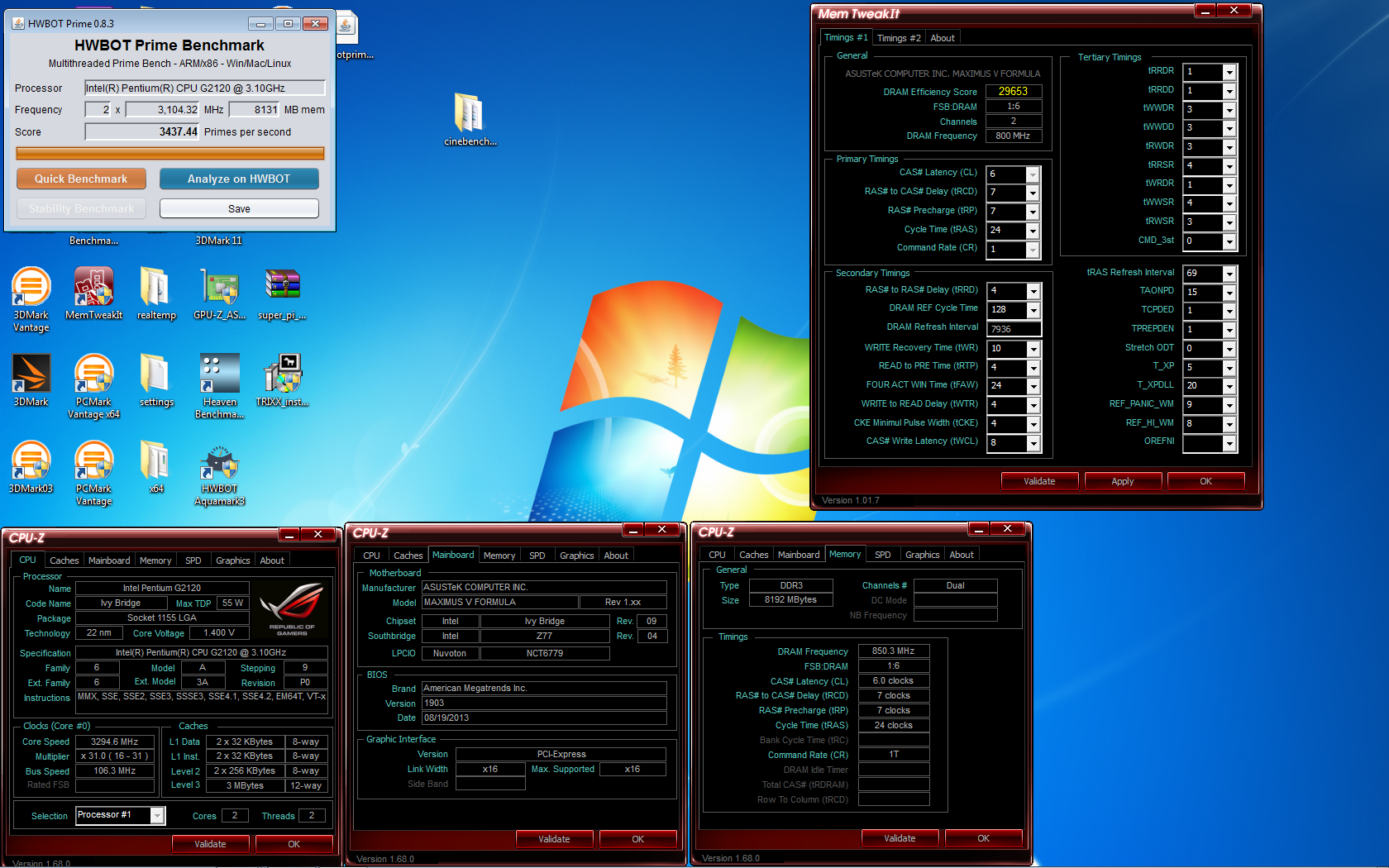Open PCMark Vantage x64 shortcut
1389x868 pixels.
click(93, 386)
